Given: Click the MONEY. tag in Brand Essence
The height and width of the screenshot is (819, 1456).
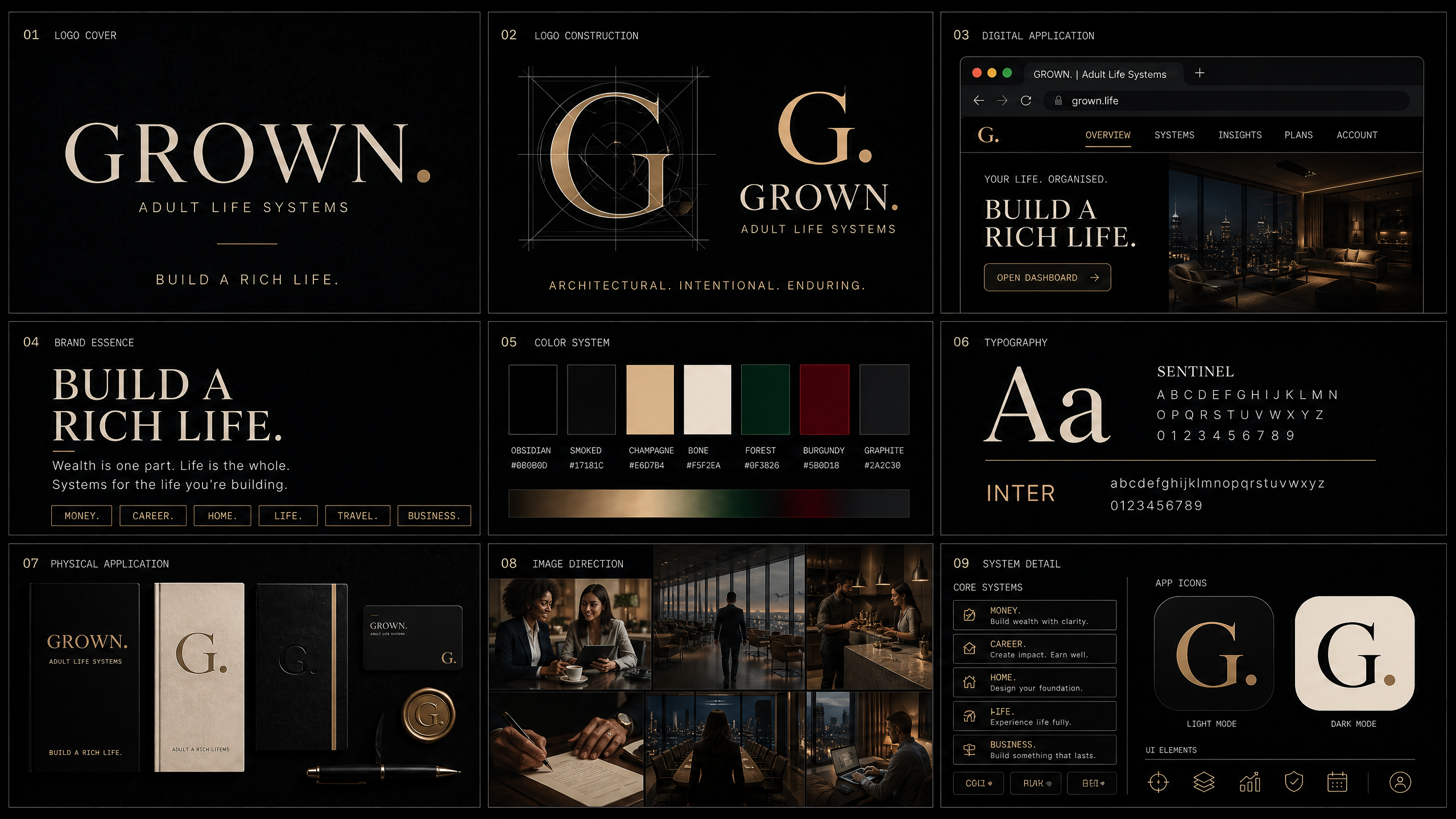Looking at the screenshot, I should pyautogui.click(x=81, y=516).
